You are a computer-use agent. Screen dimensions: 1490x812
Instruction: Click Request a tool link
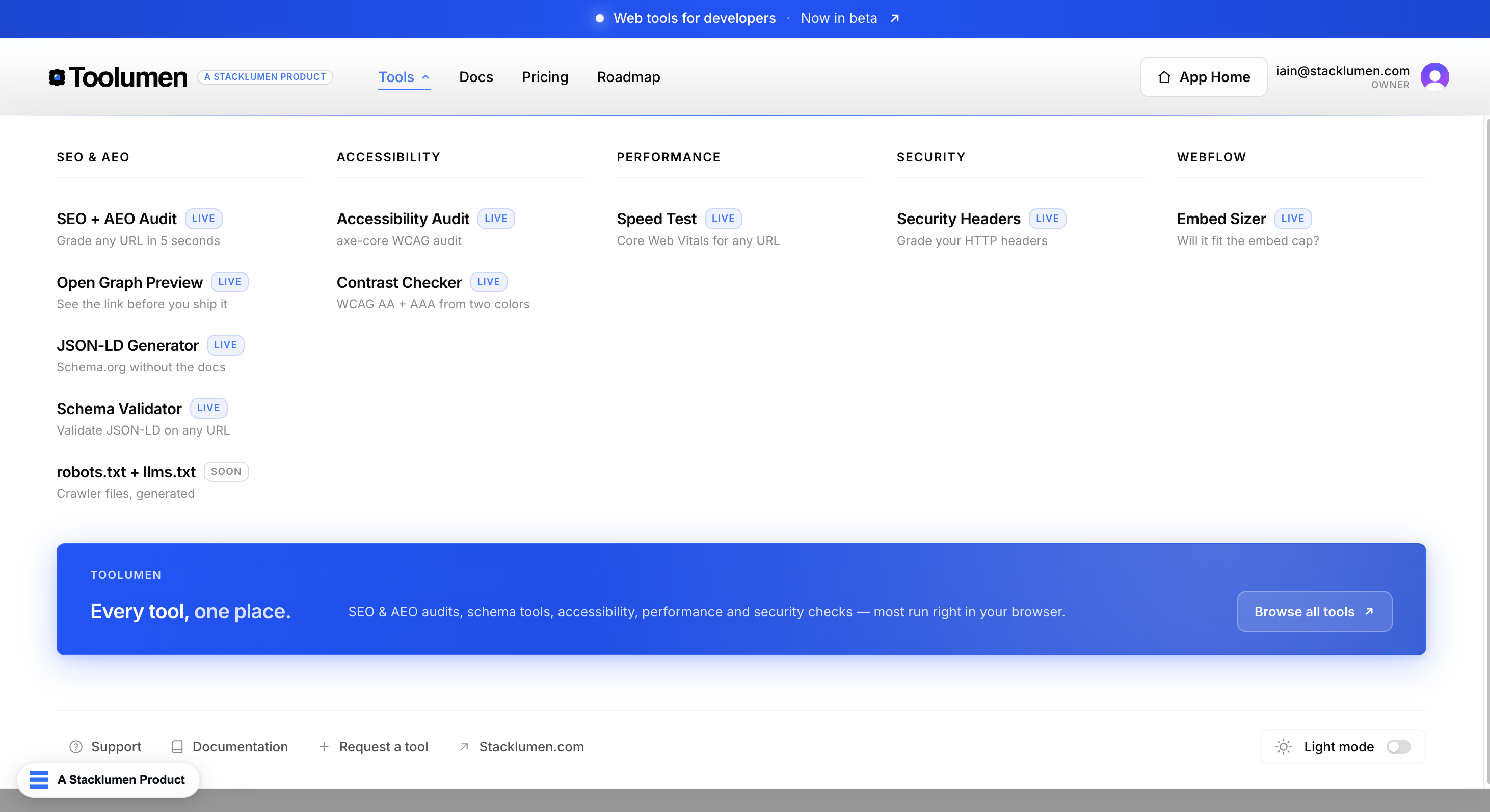click(x=384, y=747)
